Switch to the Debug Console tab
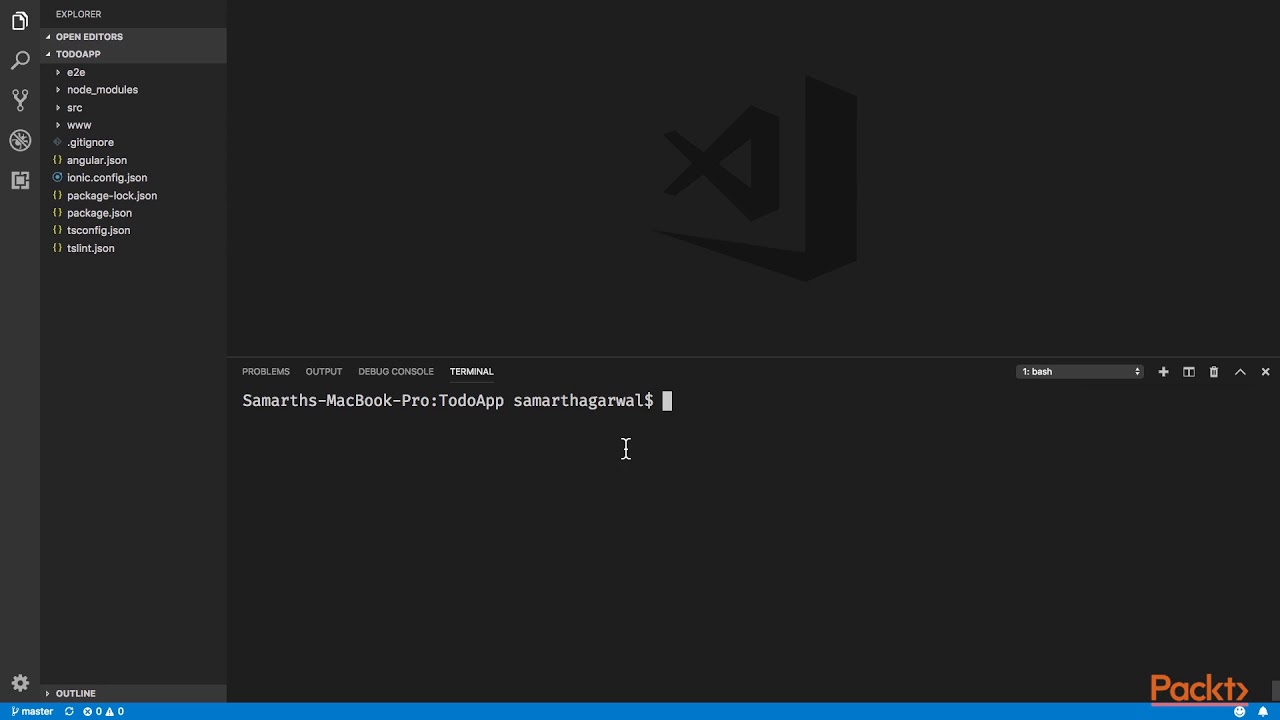Image resolution: width=1280 pixels, height=720 pixels. coord(396,372)
